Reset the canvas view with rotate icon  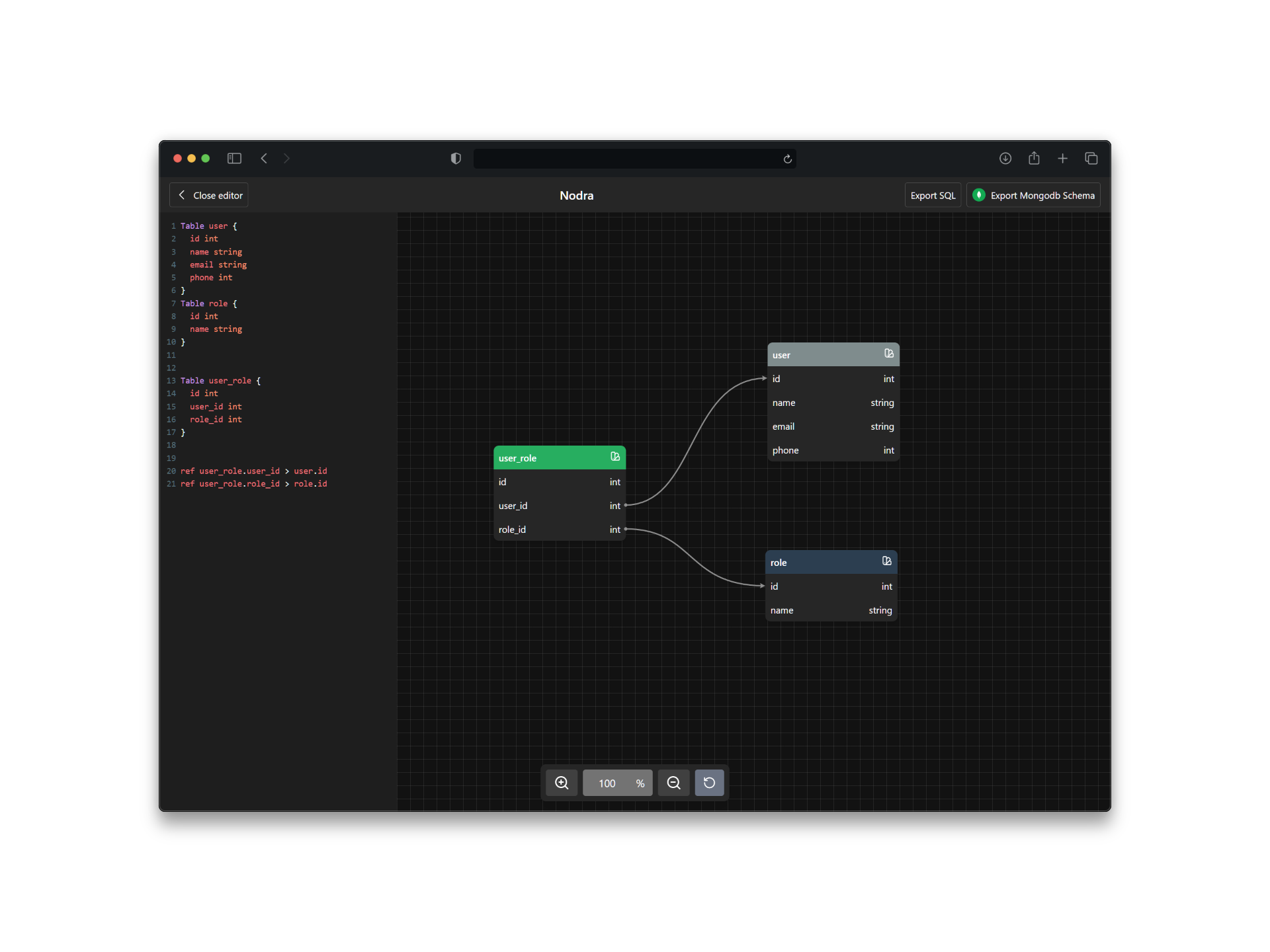click(x=709, y=783)
